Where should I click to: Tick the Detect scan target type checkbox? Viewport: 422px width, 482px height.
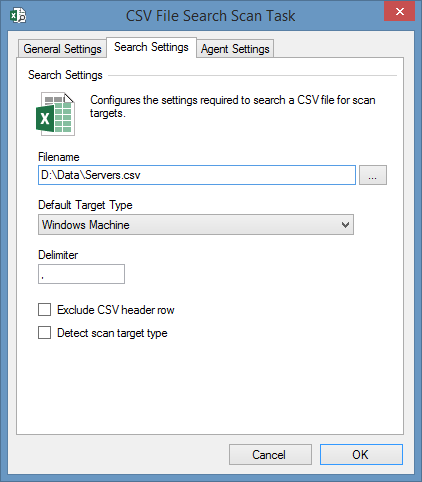[x=44, y=333]
